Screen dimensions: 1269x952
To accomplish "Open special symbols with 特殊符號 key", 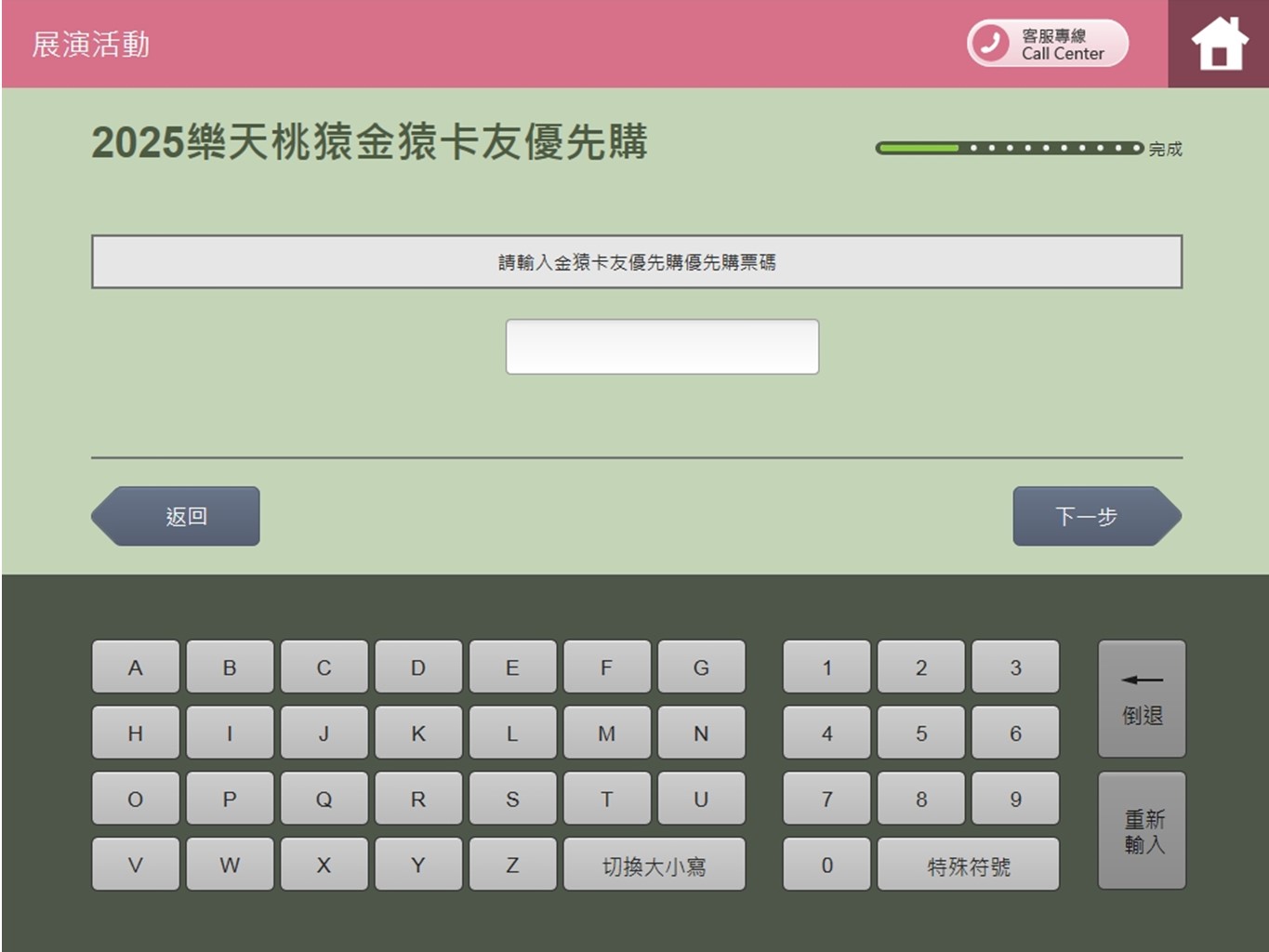I will pyautogui.click(x=969, y=865).
